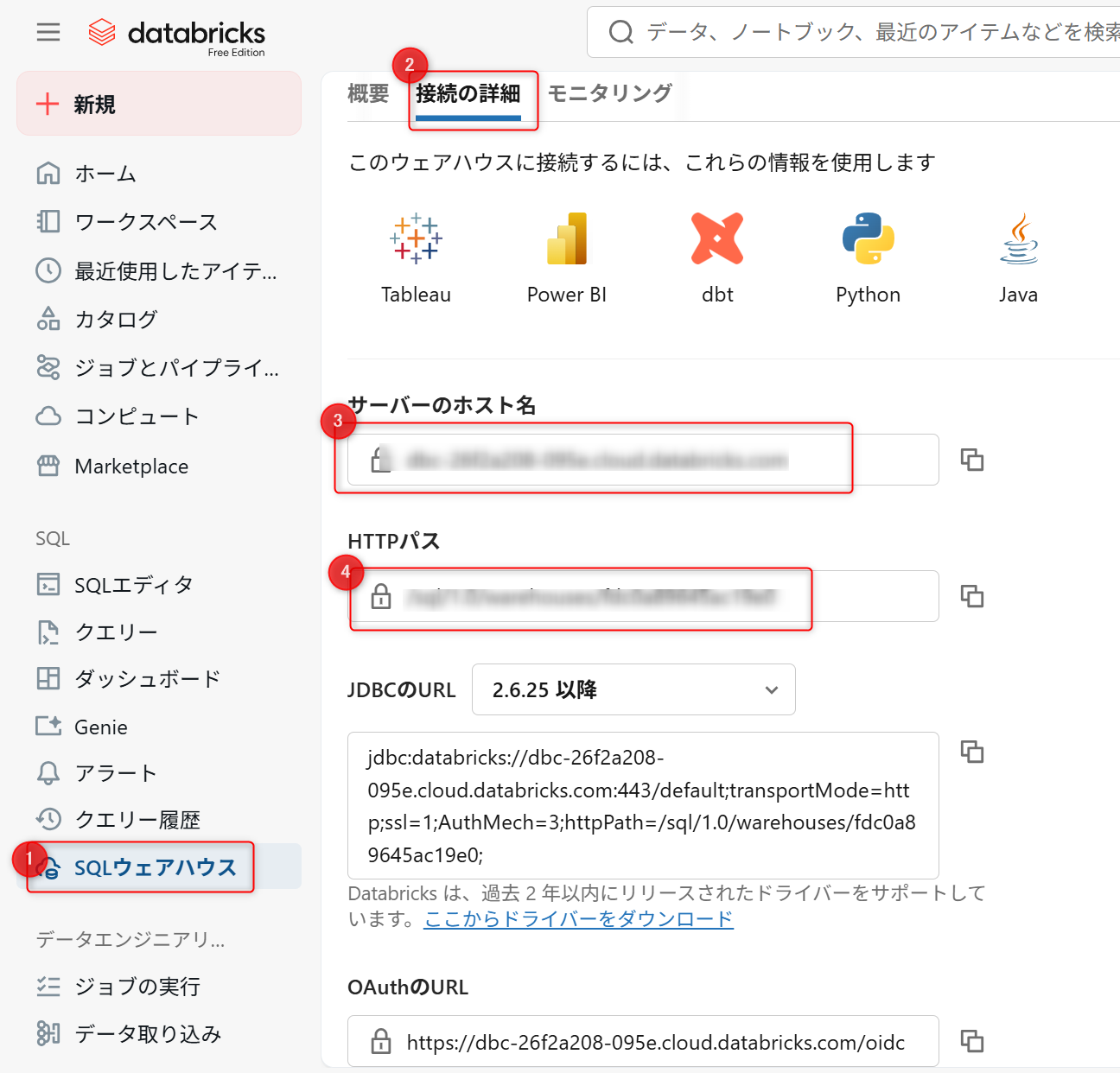This screenshot has height=1073, width=1120.
Task: Click the job runs icon
Action: click(x=48, y=987)
